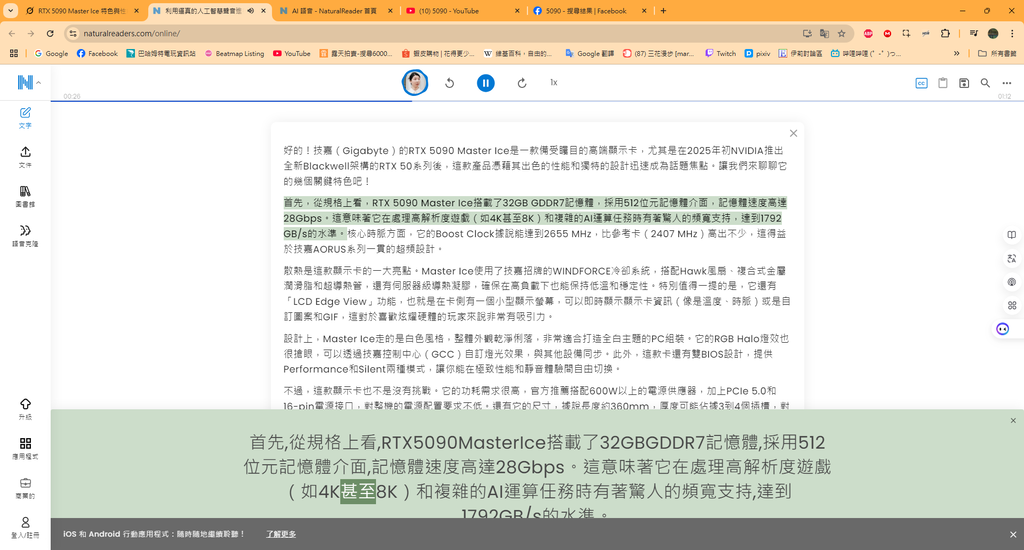The height and width of the screenshot is (550, 1024).
Task: Open the tab search dropdown arrow
Action: 10,11
